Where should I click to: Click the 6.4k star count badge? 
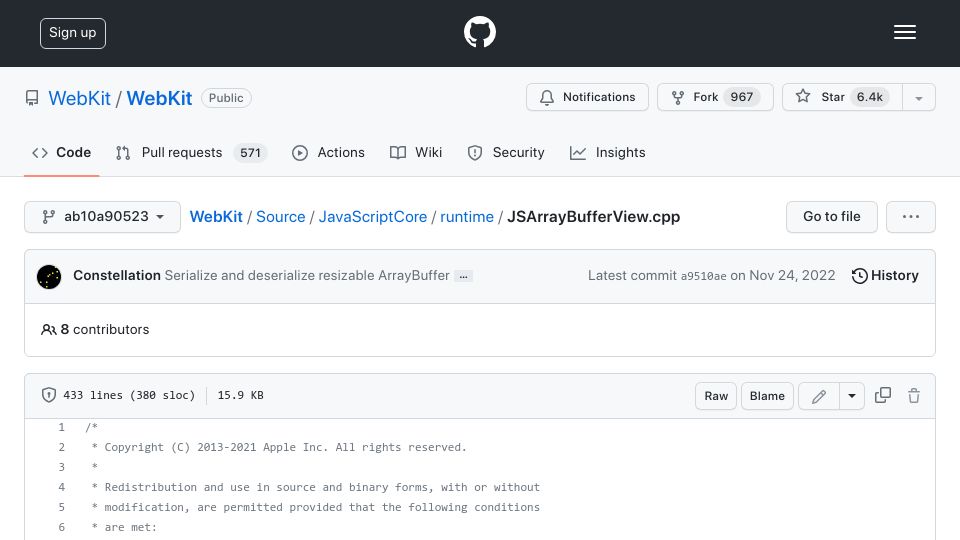(x=869, y=97)
